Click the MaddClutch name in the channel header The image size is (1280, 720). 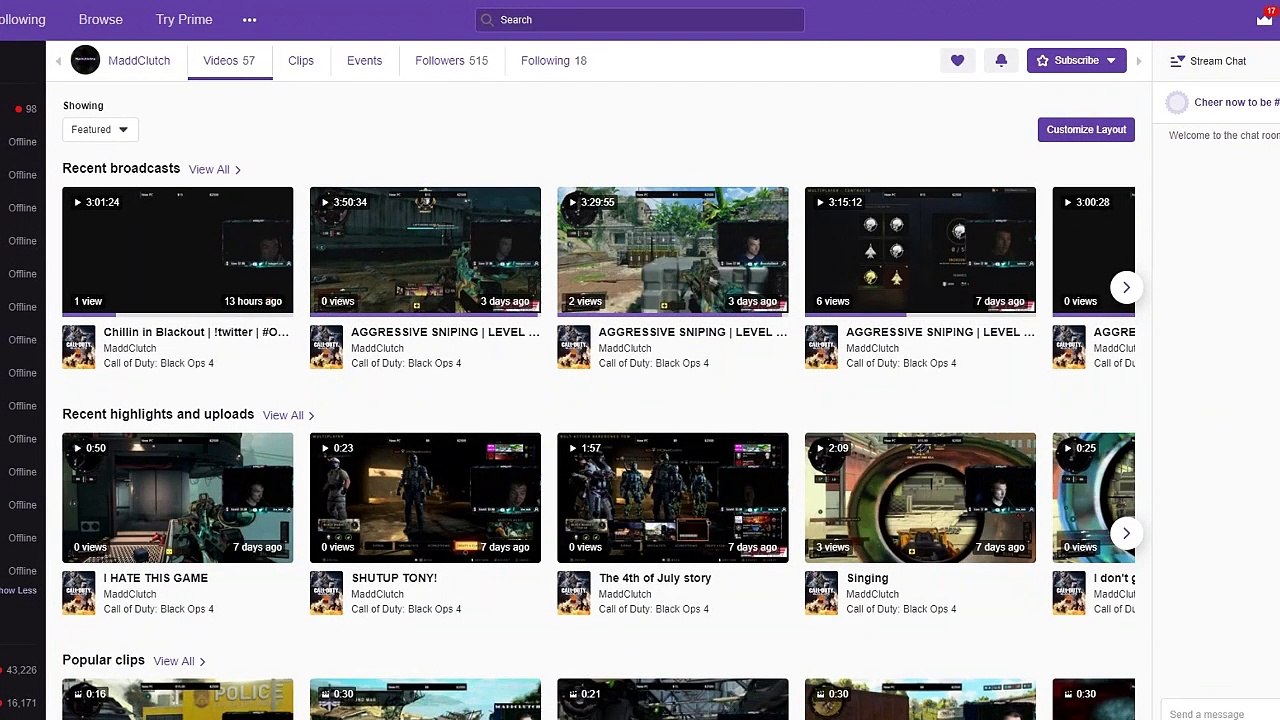pyautogui.click(x=139, y=61)
